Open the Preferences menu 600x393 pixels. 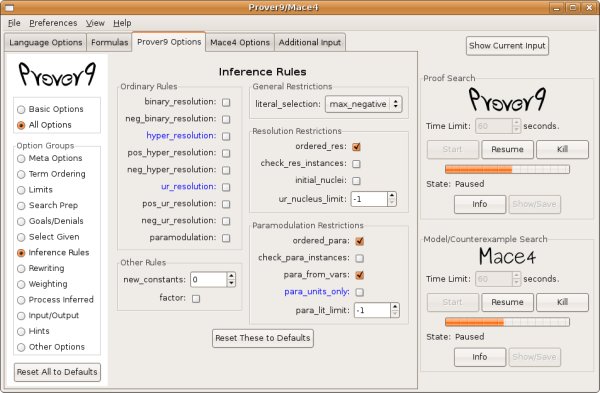(53, 23)
